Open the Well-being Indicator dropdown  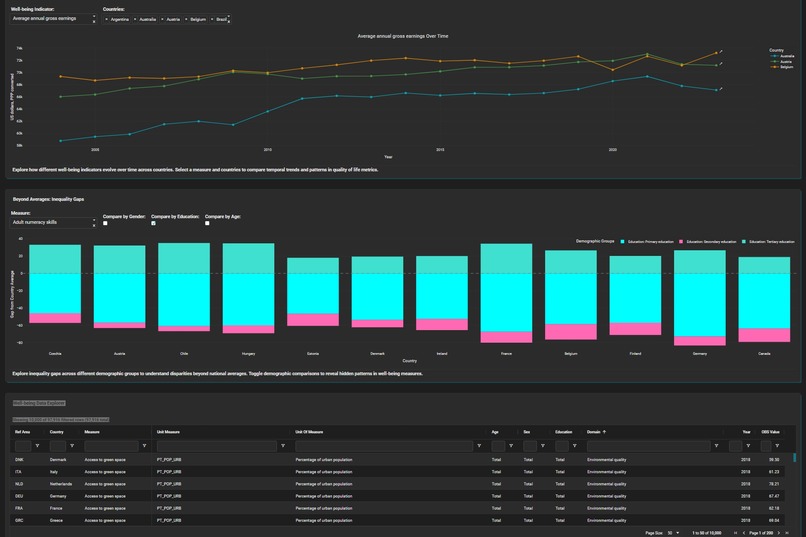(53, 19)
